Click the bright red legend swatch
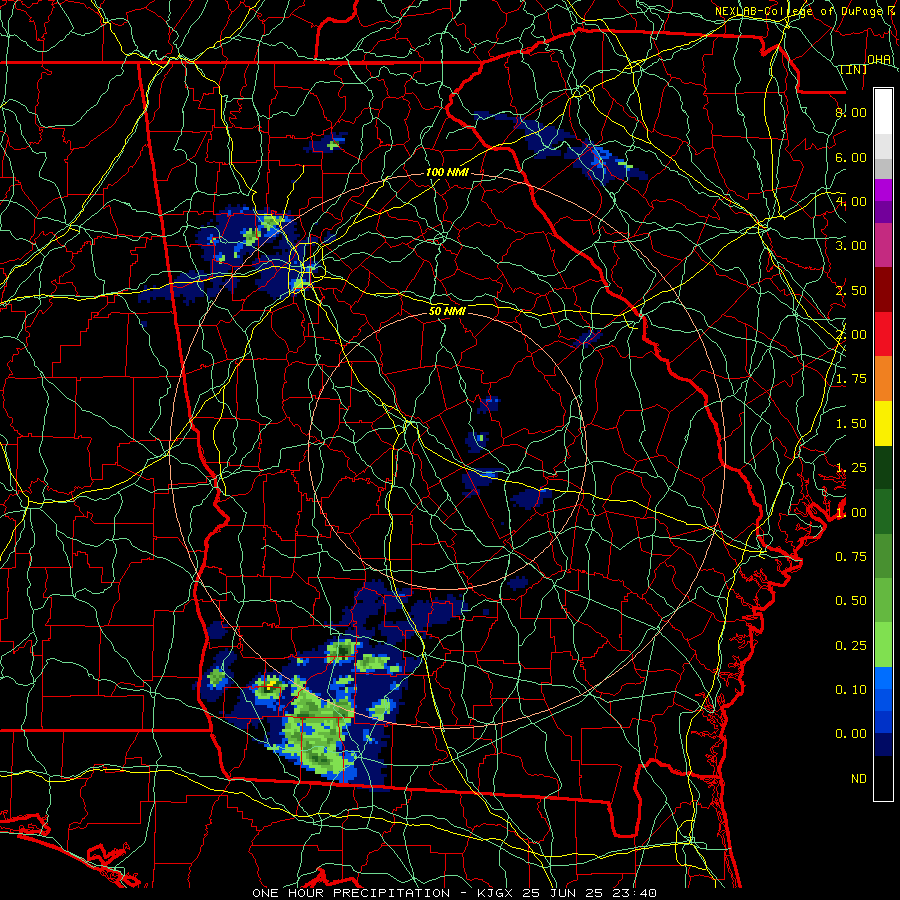This screenshot has width=900, height=900. coord(883,334)
